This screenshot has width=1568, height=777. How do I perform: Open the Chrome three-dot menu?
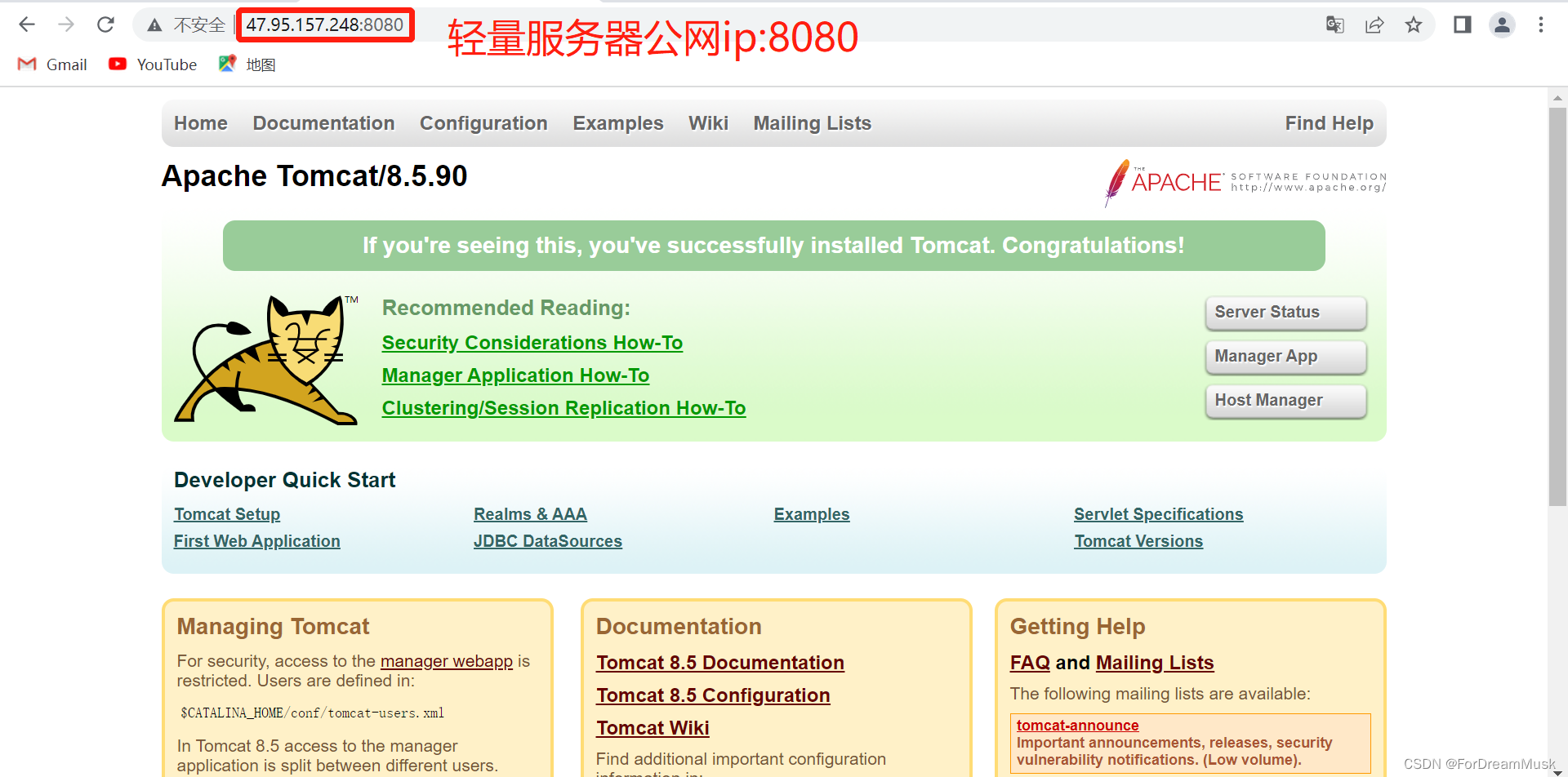(1541, 24)
